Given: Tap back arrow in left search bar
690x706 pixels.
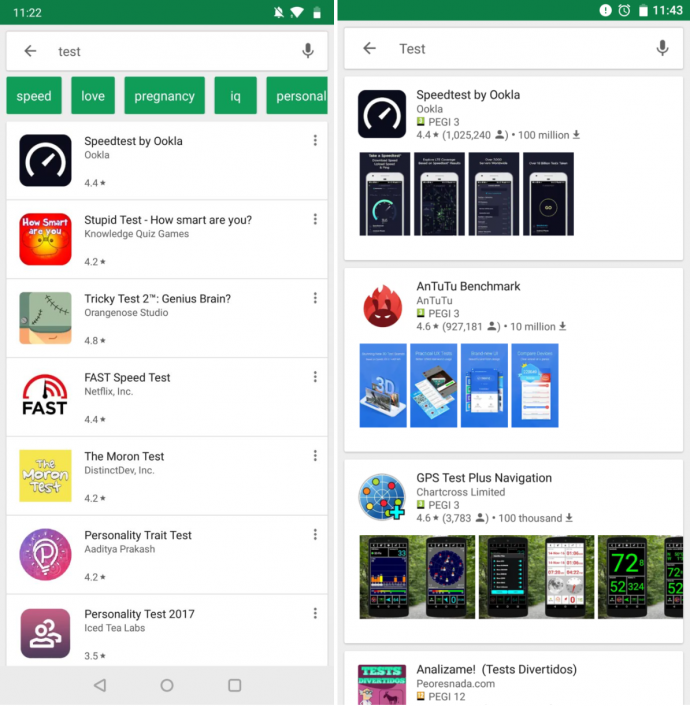Looking at the screenshot, I should [30, 51].
